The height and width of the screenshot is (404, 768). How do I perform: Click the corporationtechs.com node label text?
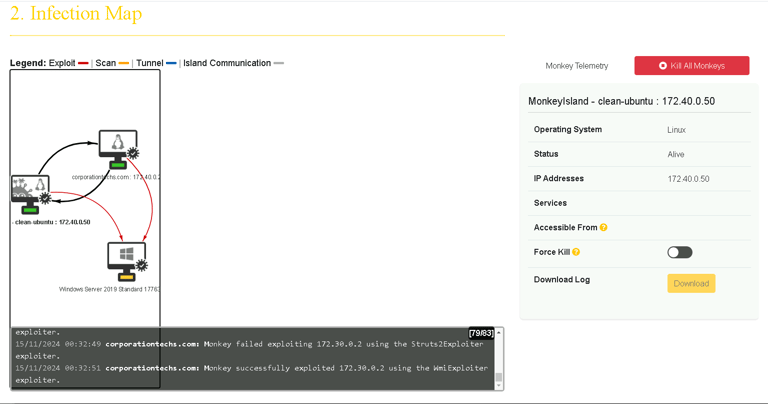coord(116,177)
